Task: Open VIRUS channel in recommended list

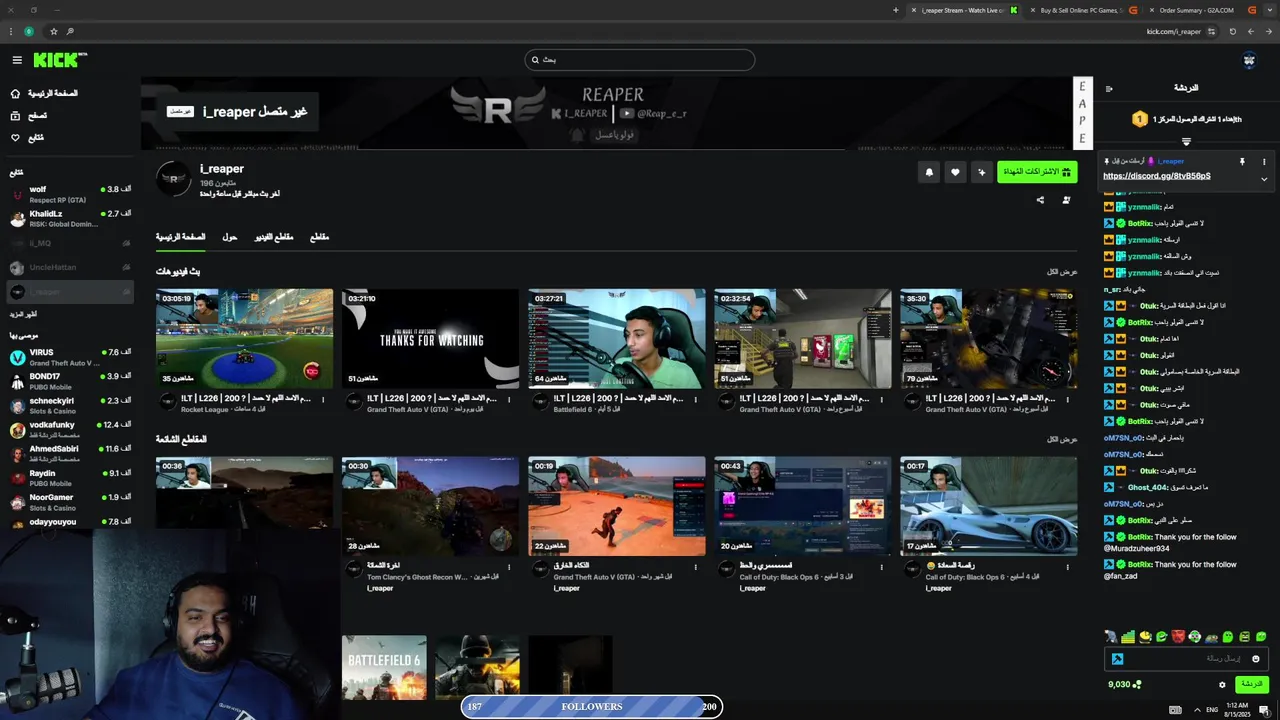Action: tap(70, 357)
